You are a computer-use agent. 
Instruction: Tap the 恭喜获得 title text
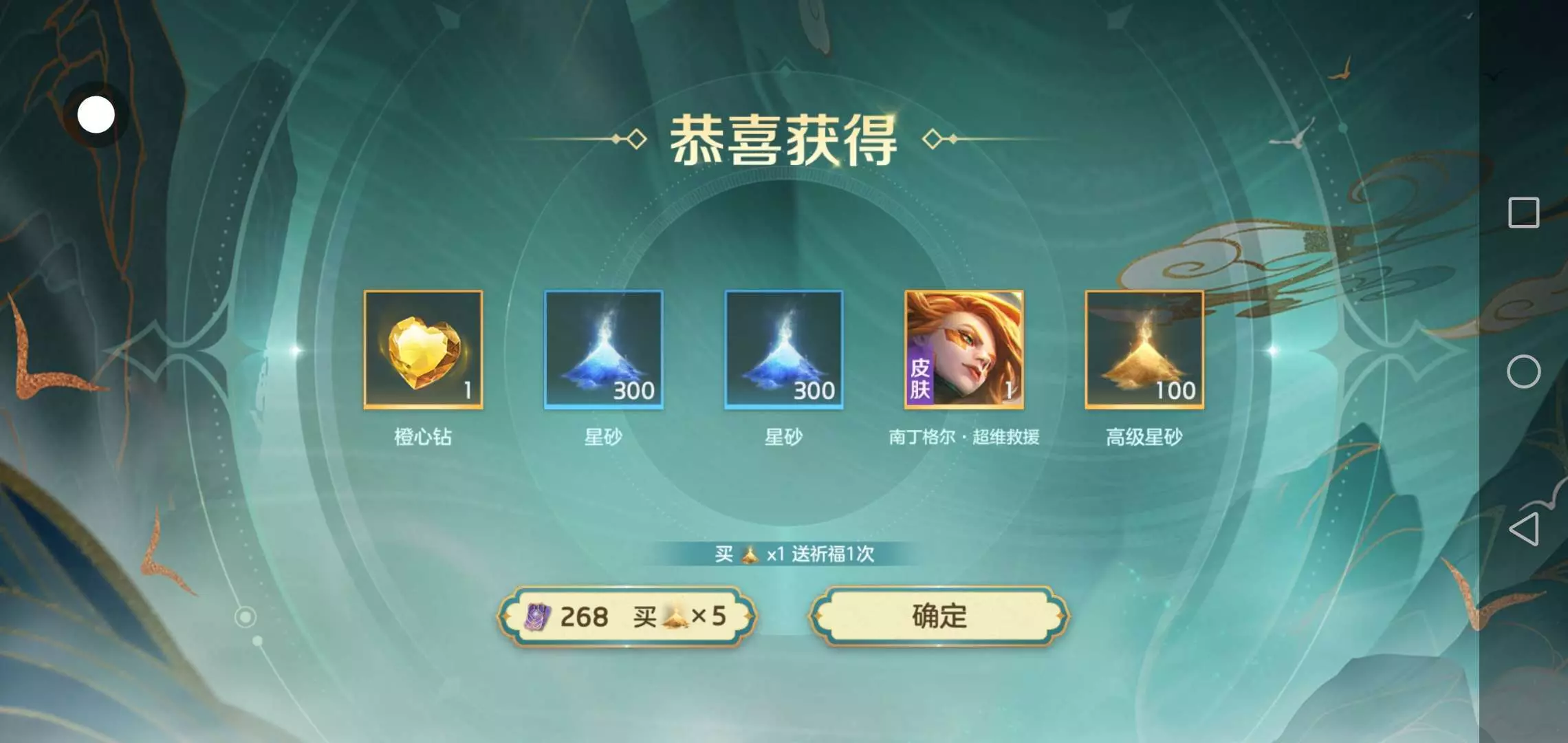[x=783, y=140]
